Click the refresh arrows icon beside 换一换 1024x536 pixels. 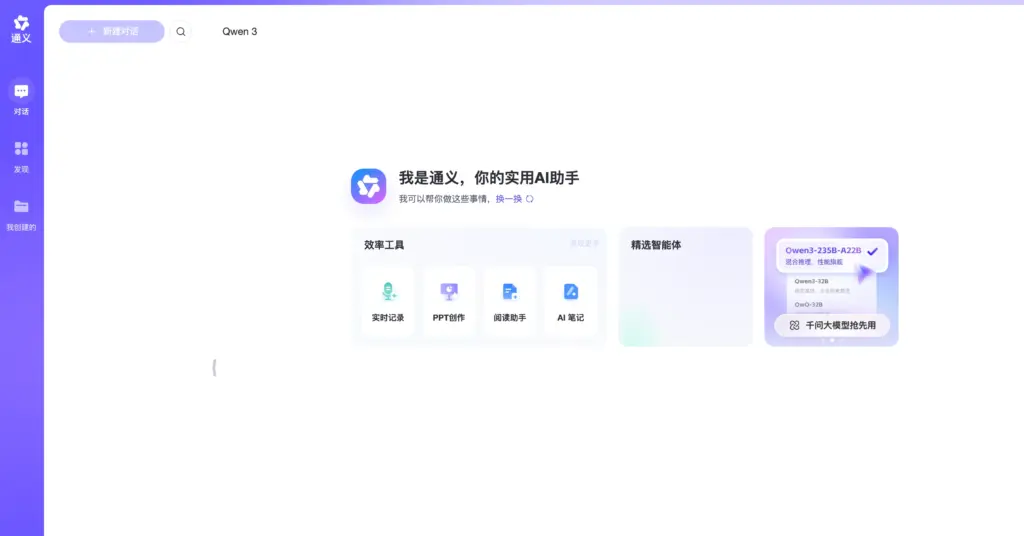pos(530,199)
